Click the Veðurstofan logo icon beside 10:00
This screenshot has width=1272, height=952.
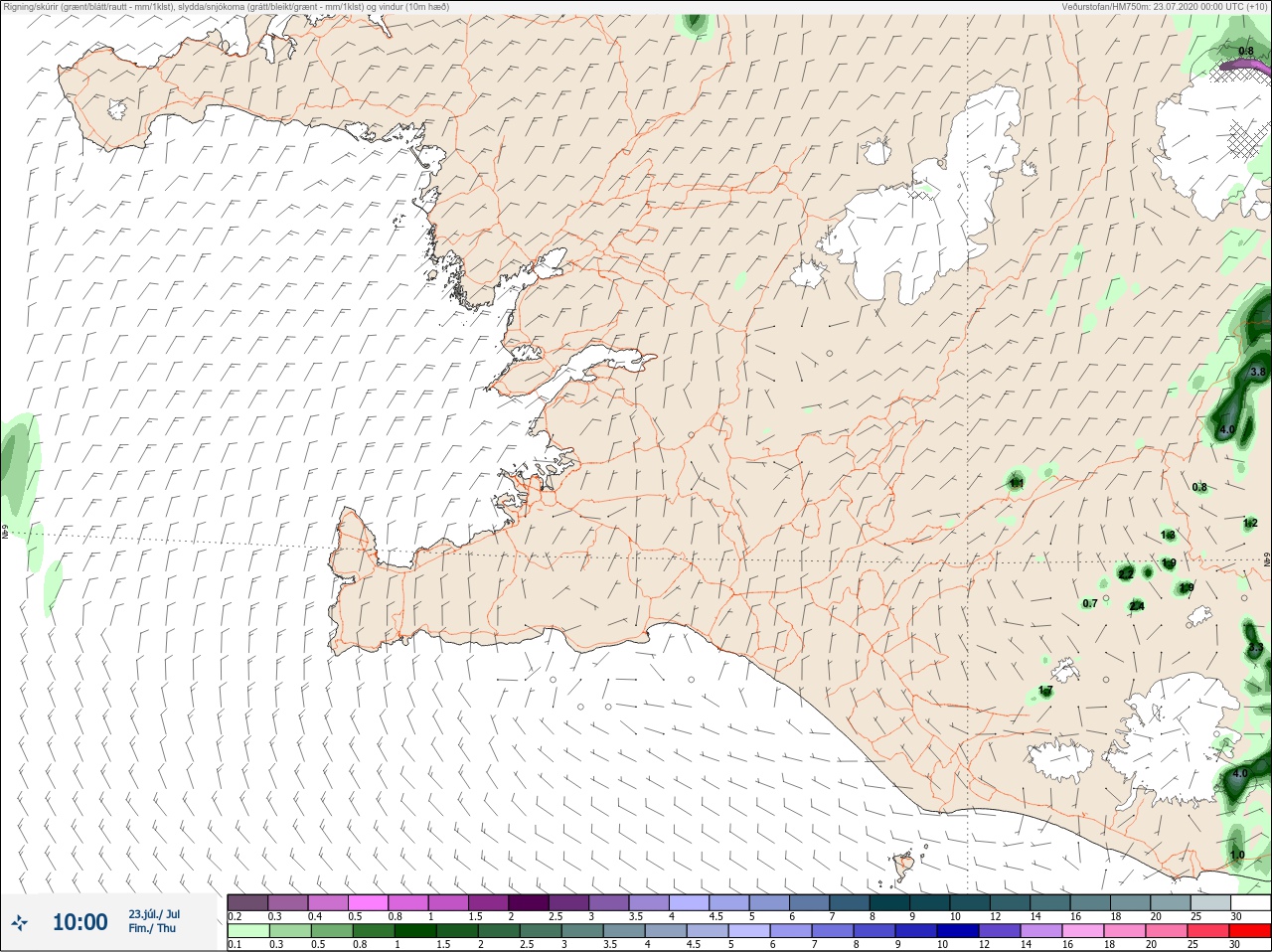click(19, 923)
